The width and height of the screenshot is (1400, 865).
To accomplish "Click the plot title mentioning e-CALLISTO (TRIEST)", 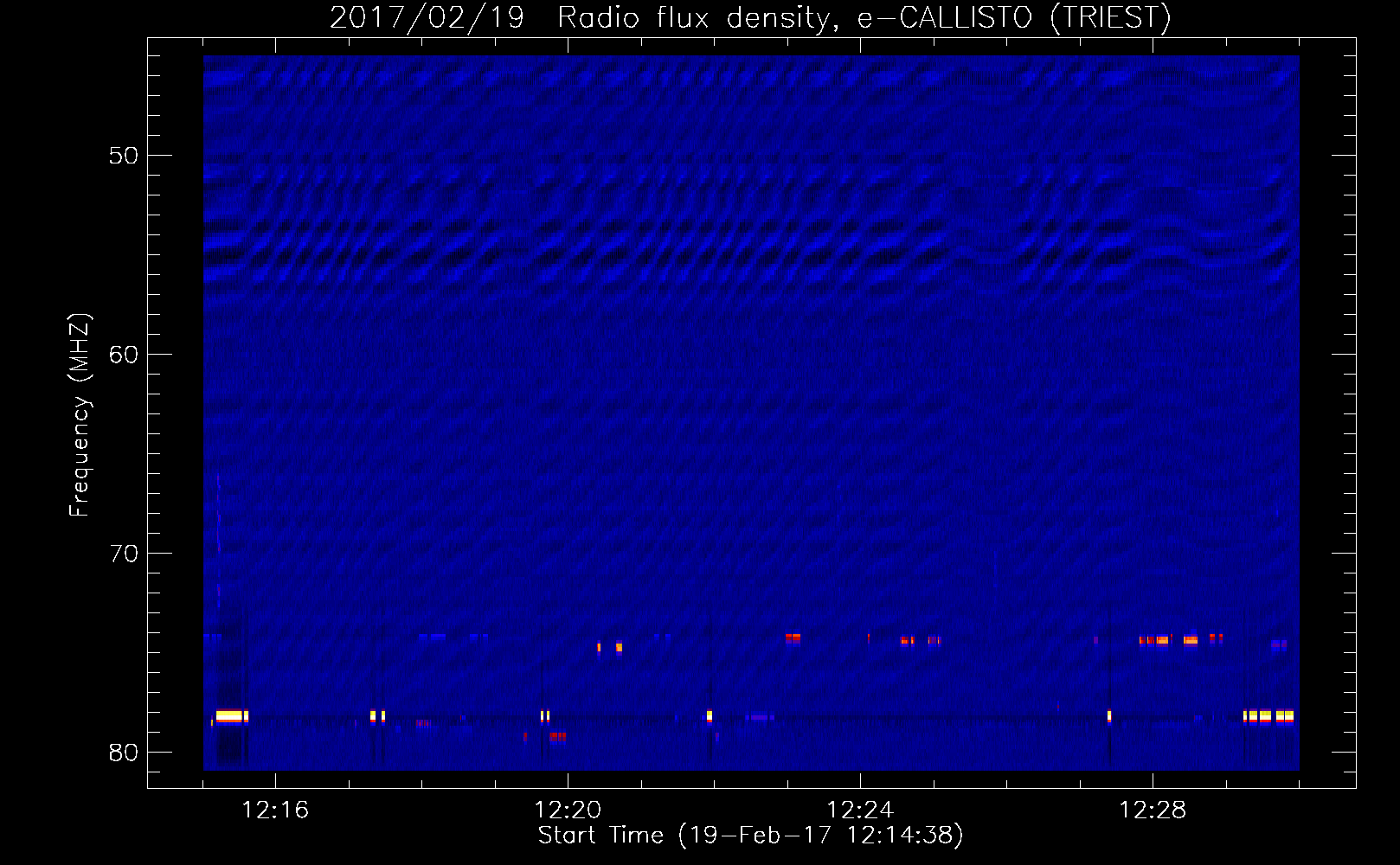I will [750, 17].
